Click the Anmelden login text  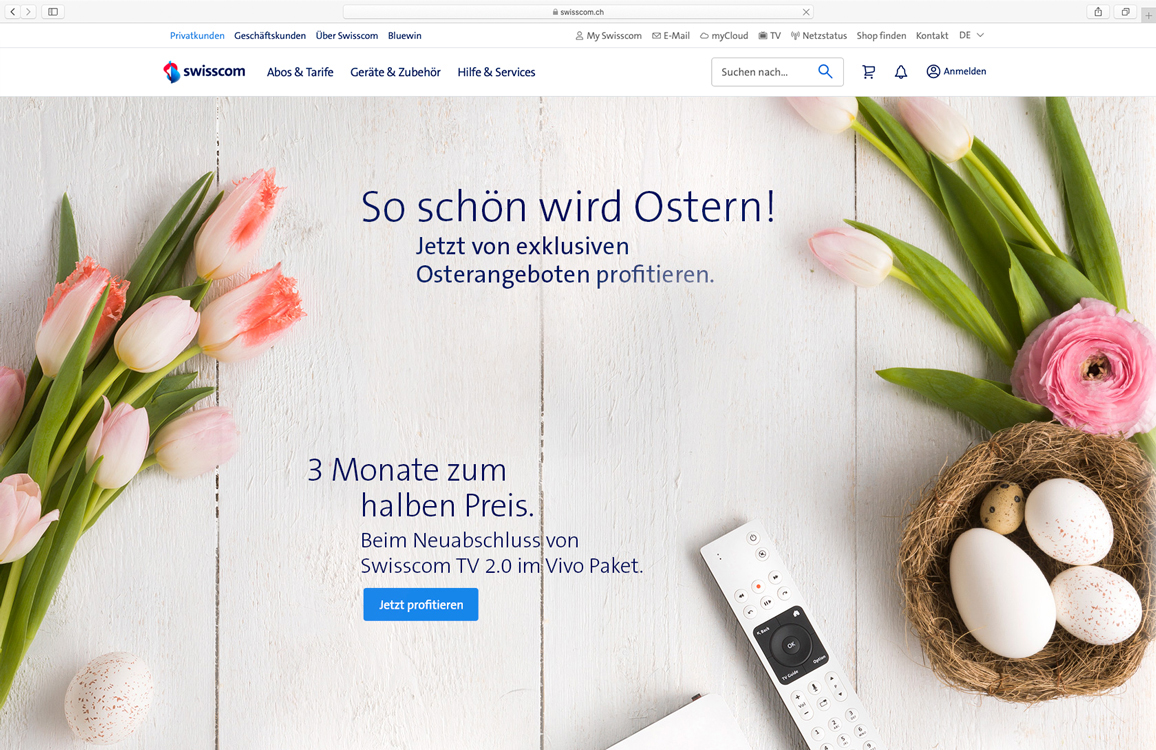(964, 72)
